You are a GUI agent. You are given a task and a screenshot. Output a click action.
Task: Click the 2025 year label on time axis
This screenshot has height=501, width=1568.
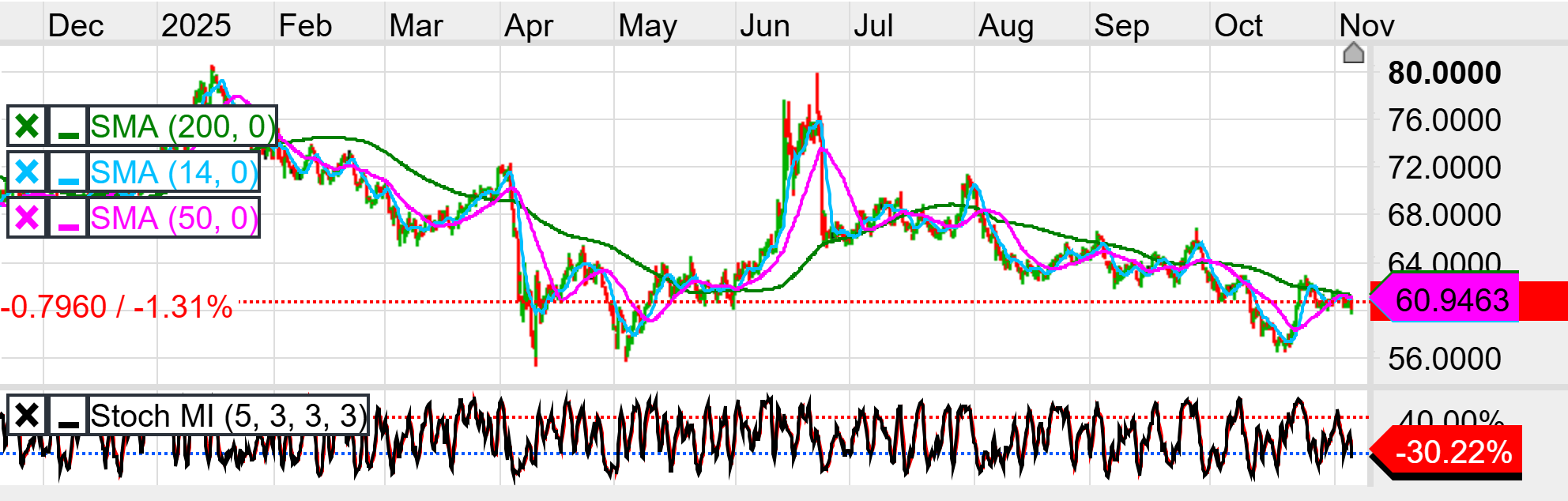(195, 26)
